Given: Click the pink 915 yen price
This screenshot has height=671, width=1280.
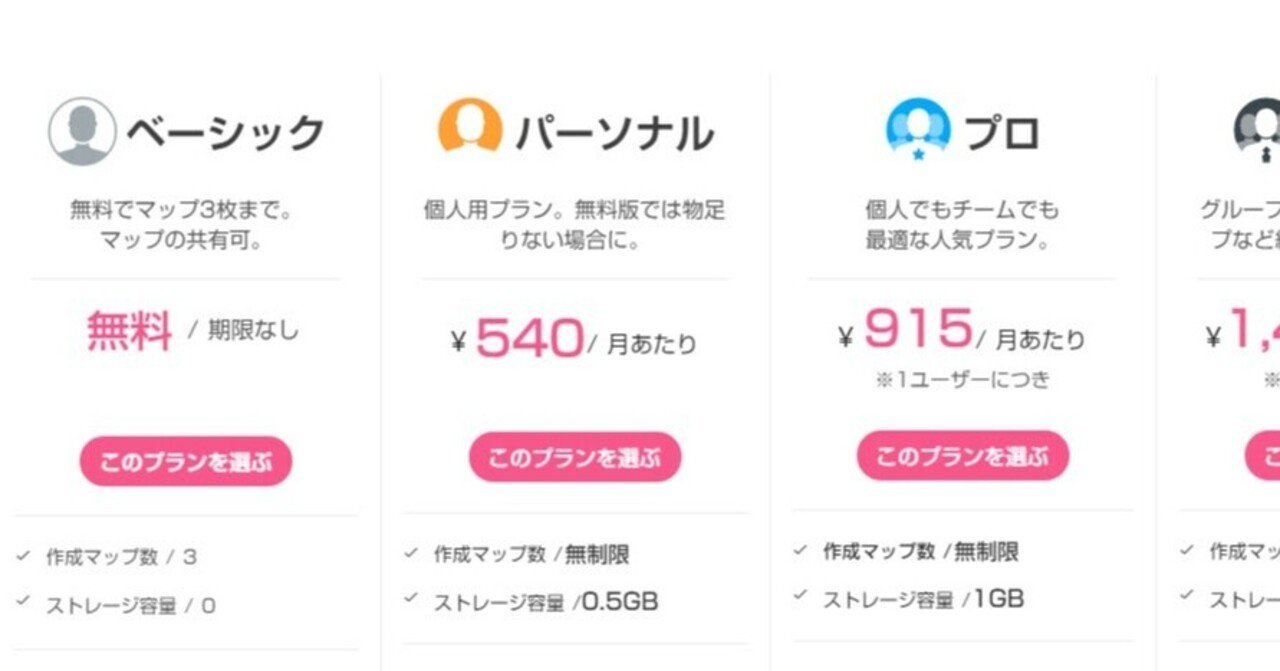Looking at the screenshot, I should click(x=917, y=329).
